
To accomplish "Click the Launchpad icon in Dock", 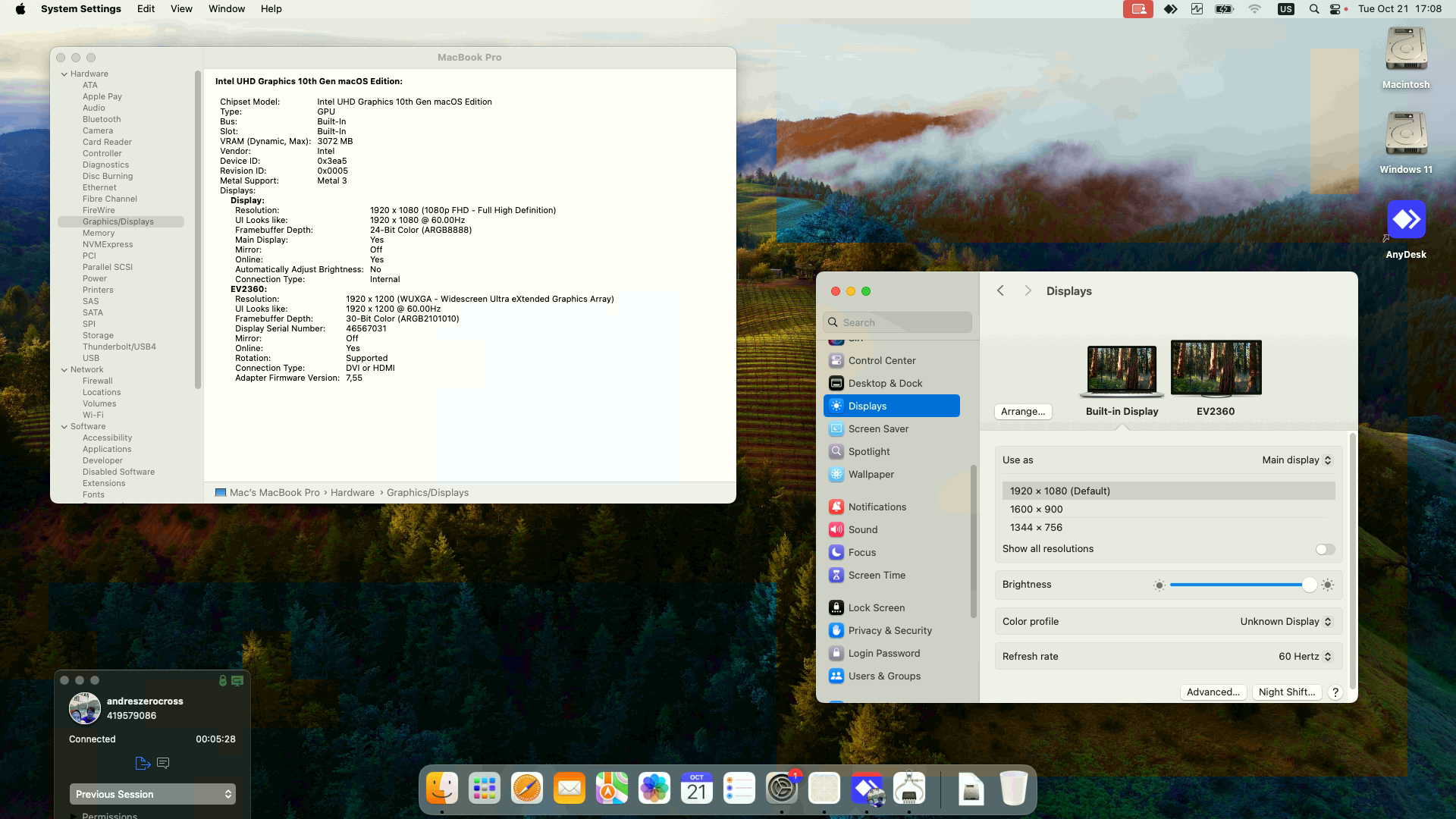I will (484, 789).
